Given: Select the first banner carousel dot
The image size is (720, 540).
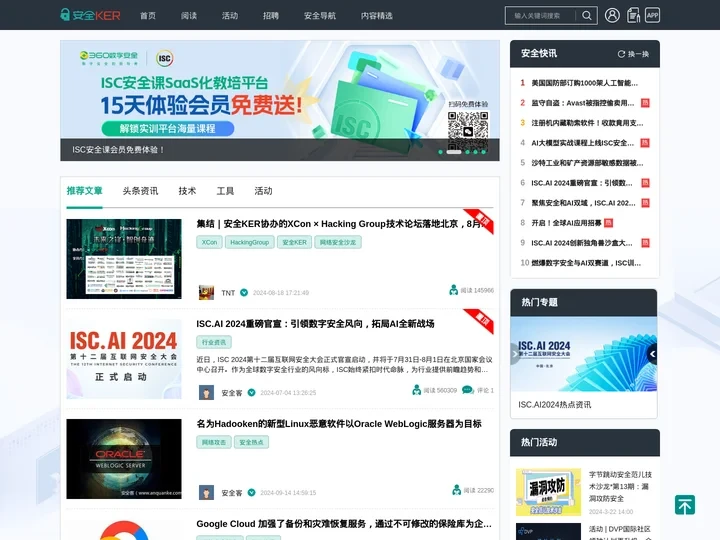Looking at the screenshot, I should point(440,152).
